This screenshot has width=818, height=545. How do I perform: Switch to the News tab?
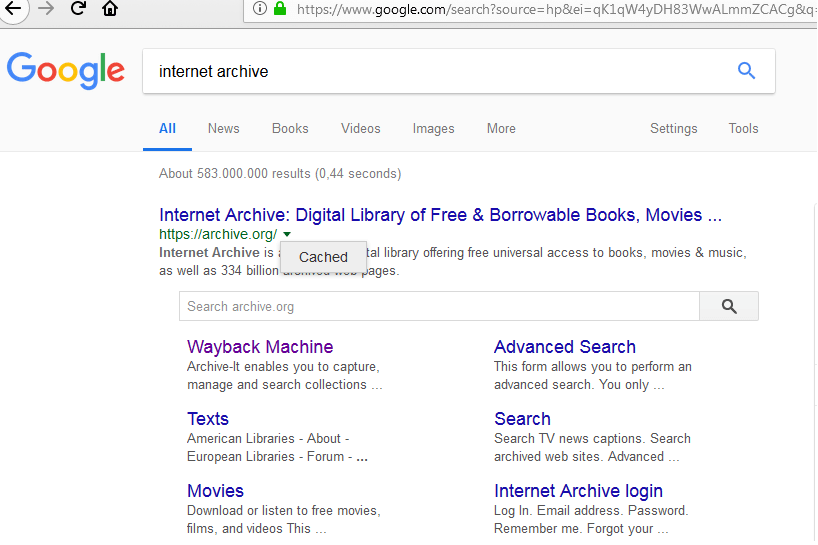click(x=223, y=129)
